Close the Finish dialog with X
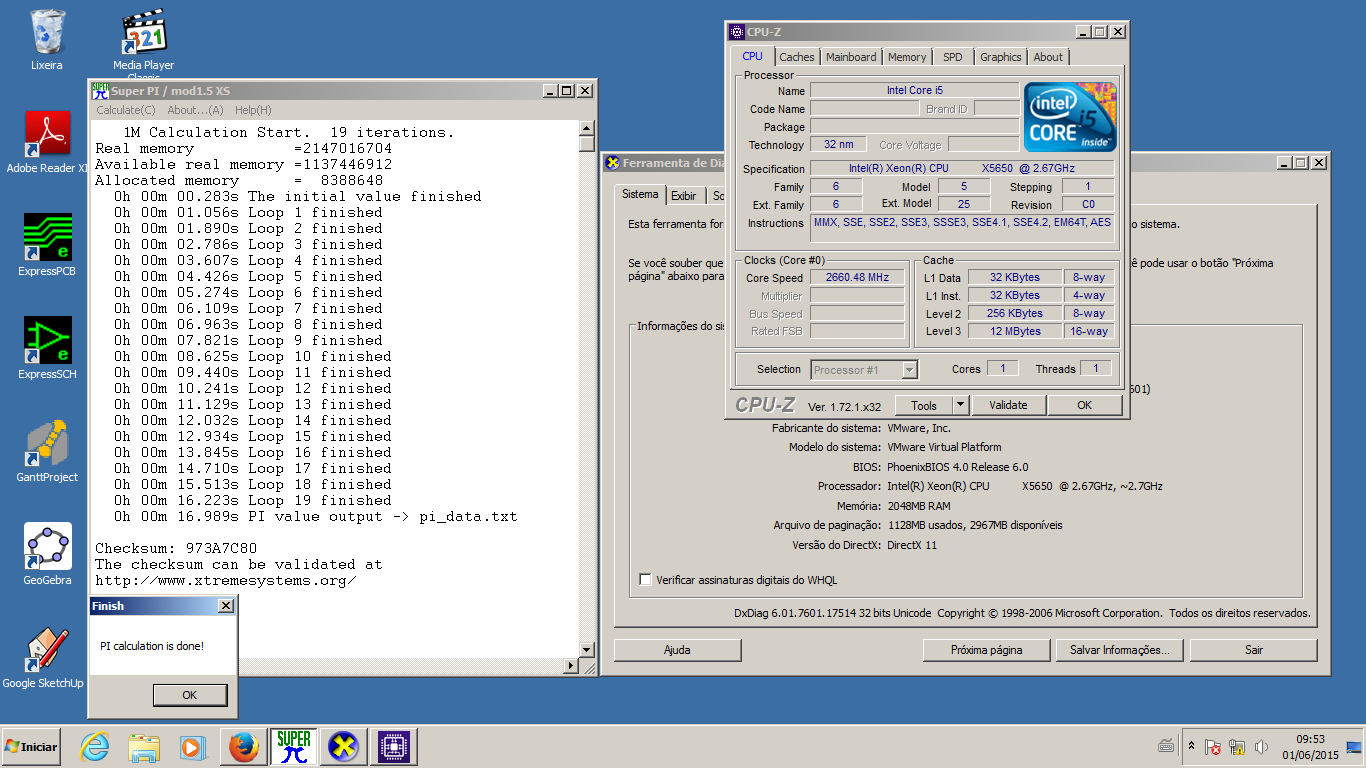The width and height of the screenshot is (1366, 768). 226,606
